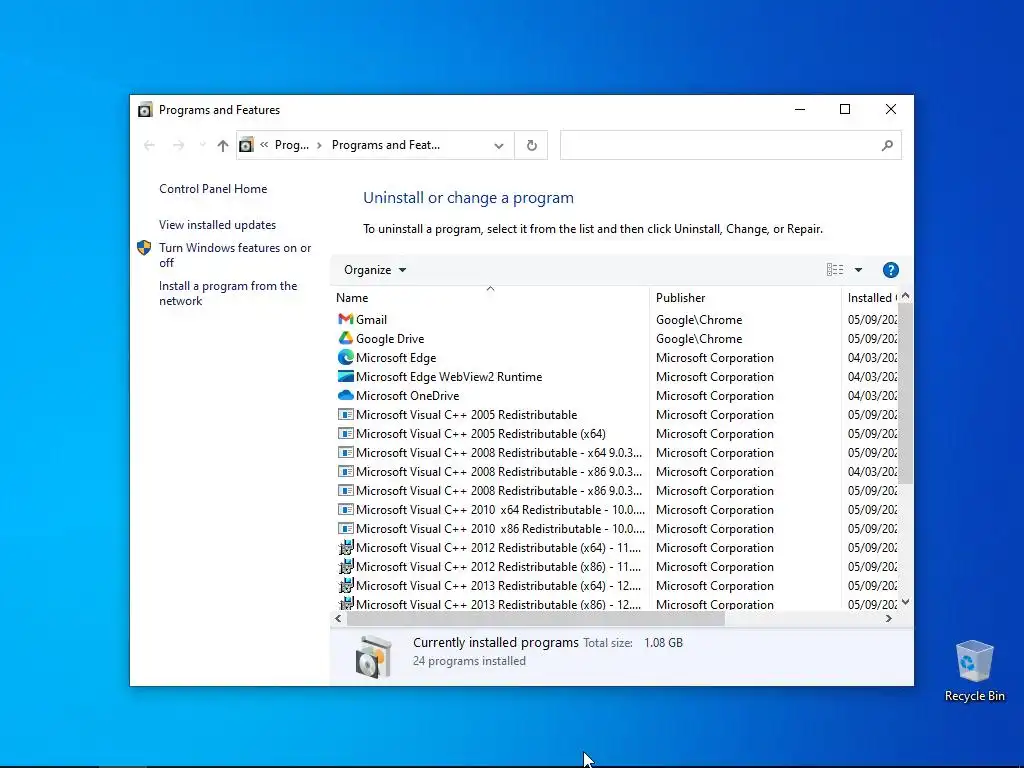Click the change view layout icon
1024x768 pixels.
point(835,270)
